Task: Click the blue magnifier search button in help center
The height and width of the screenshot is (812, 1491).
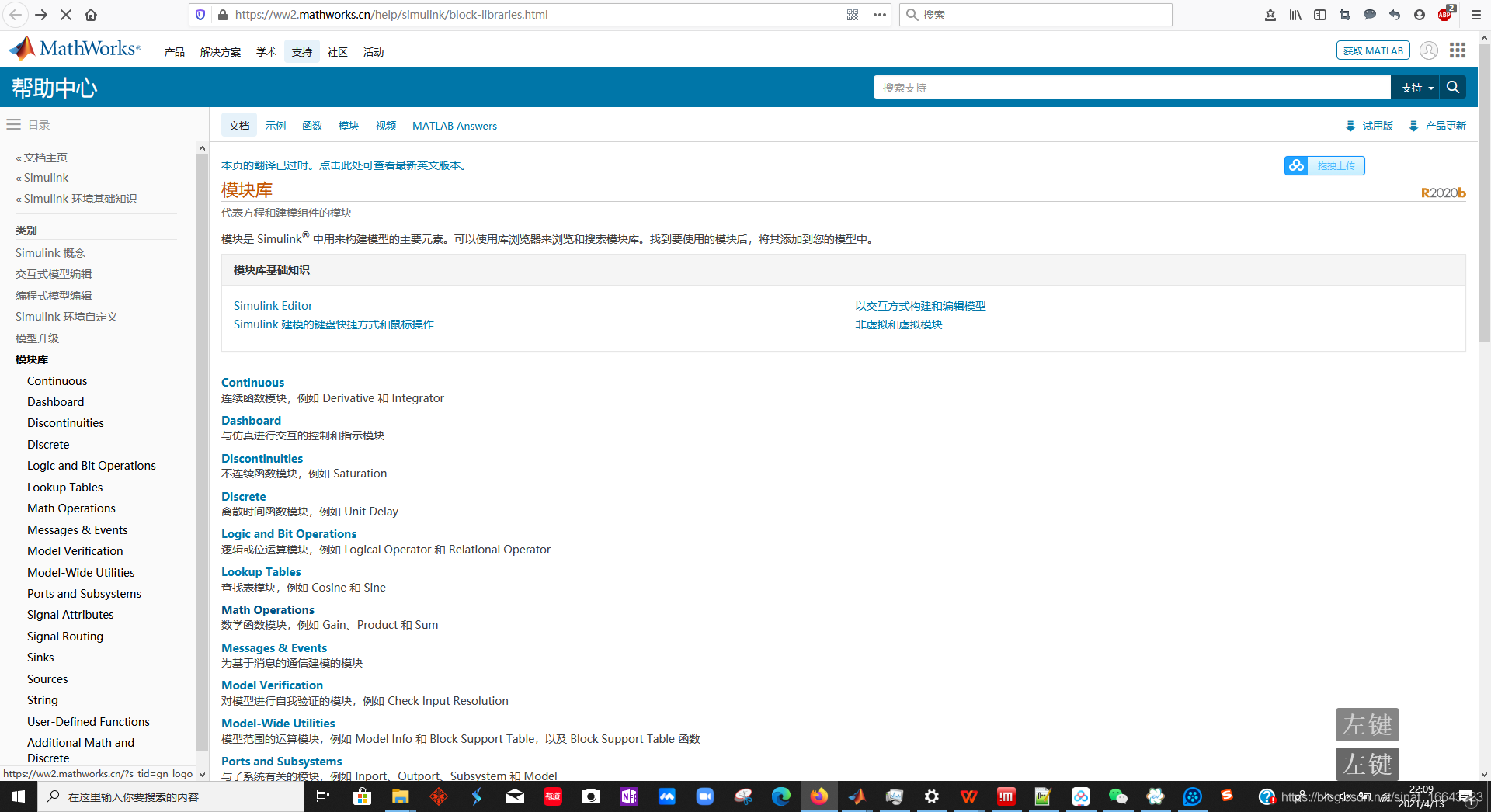Action: [1453, 88]
